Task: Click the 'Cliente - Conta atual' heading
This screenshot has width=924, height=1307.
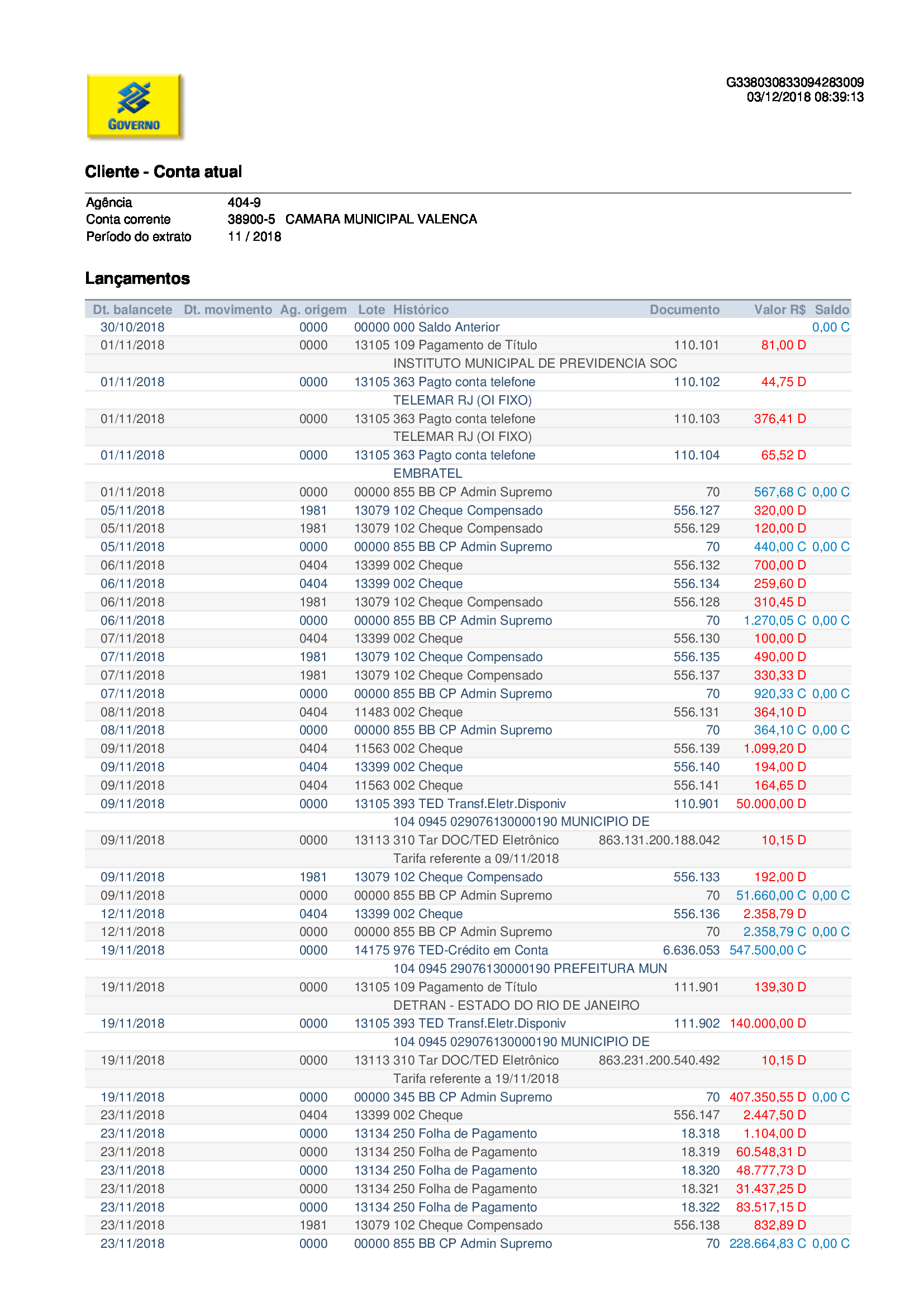Action: [x=163, y=172]
